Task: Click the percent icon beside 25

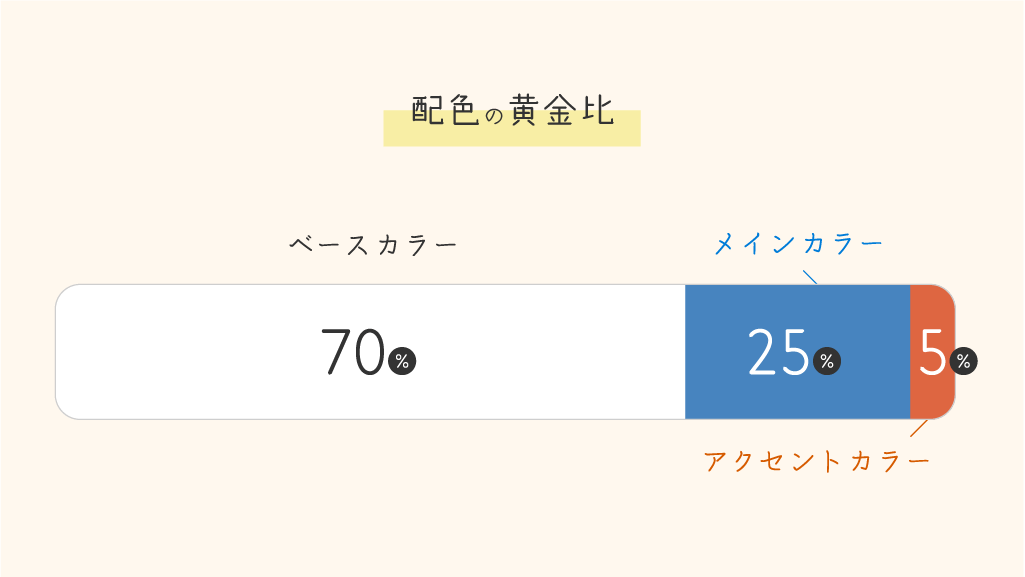Action: (827, 362)
